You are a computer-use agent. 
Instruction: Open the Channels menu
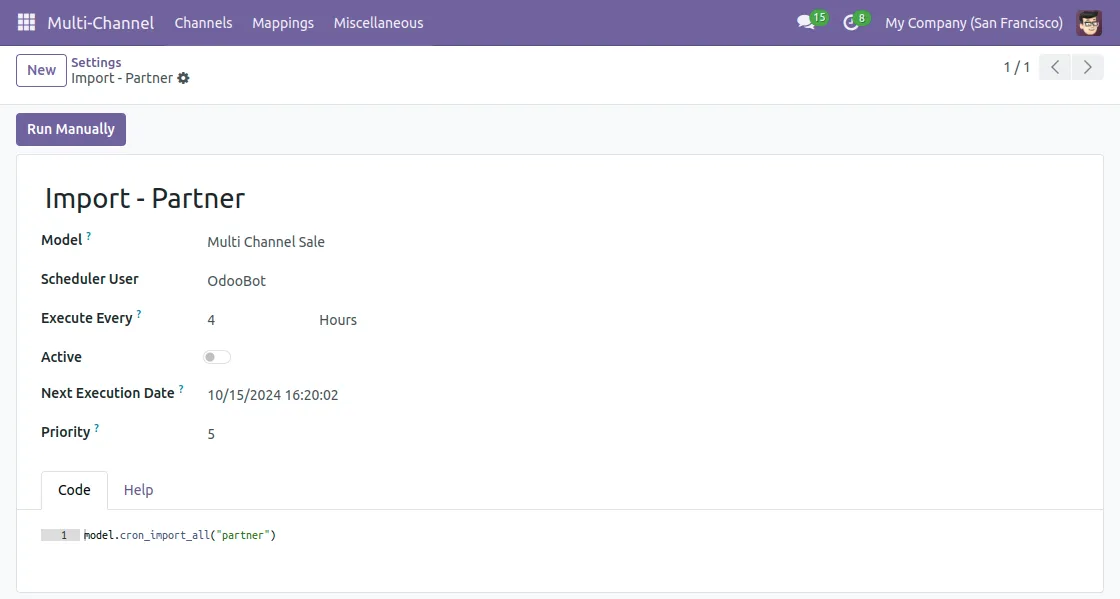pyautogui.click(x=204, y=23)
